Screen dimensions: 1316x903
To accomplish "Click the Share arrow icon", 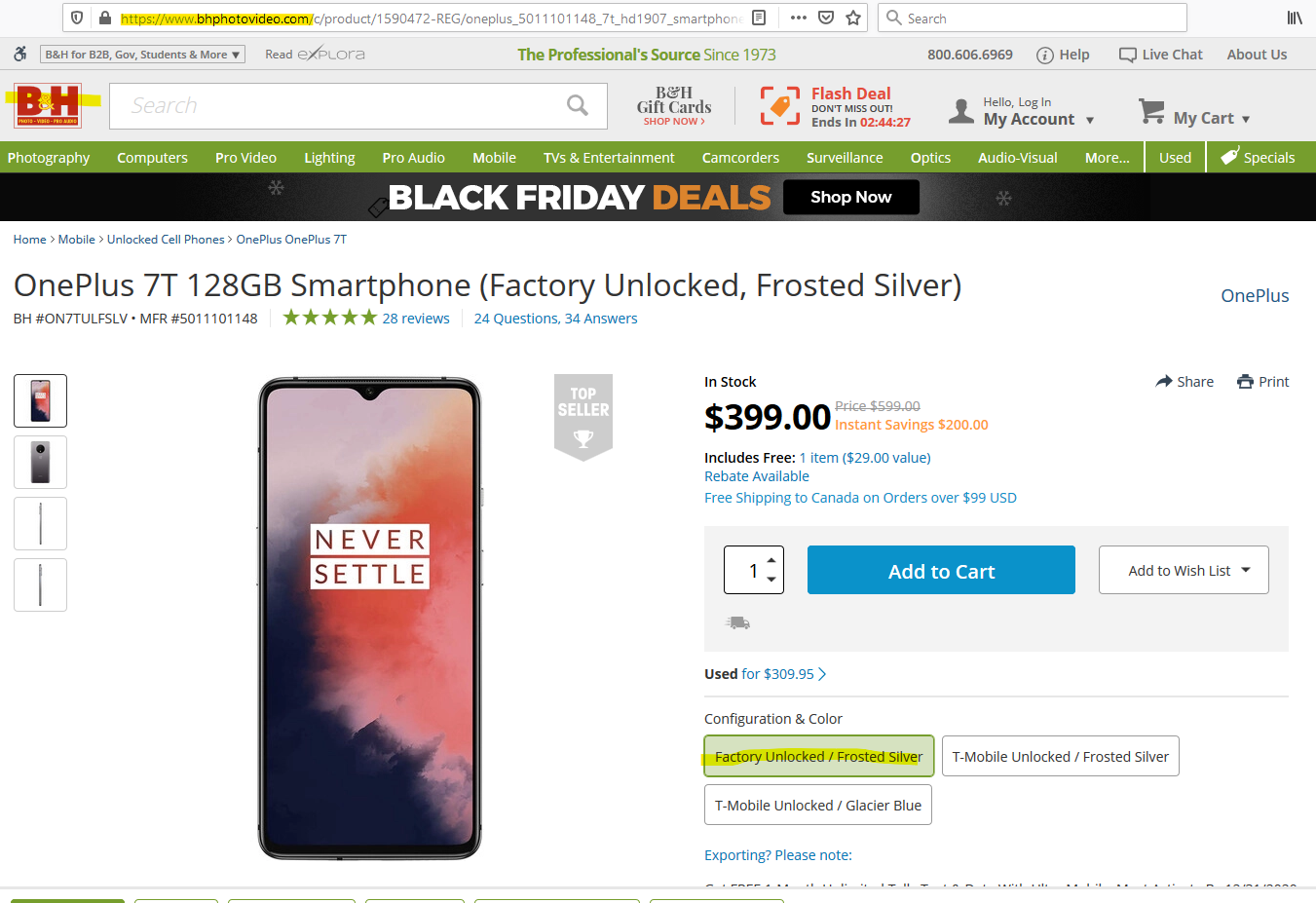I will (1164, 382).
